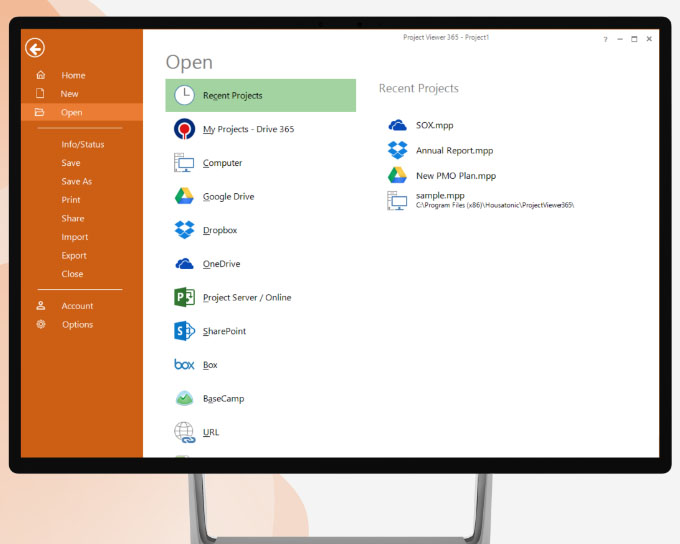
Task: Select the Dropbox location label
Action: point(220,230)
